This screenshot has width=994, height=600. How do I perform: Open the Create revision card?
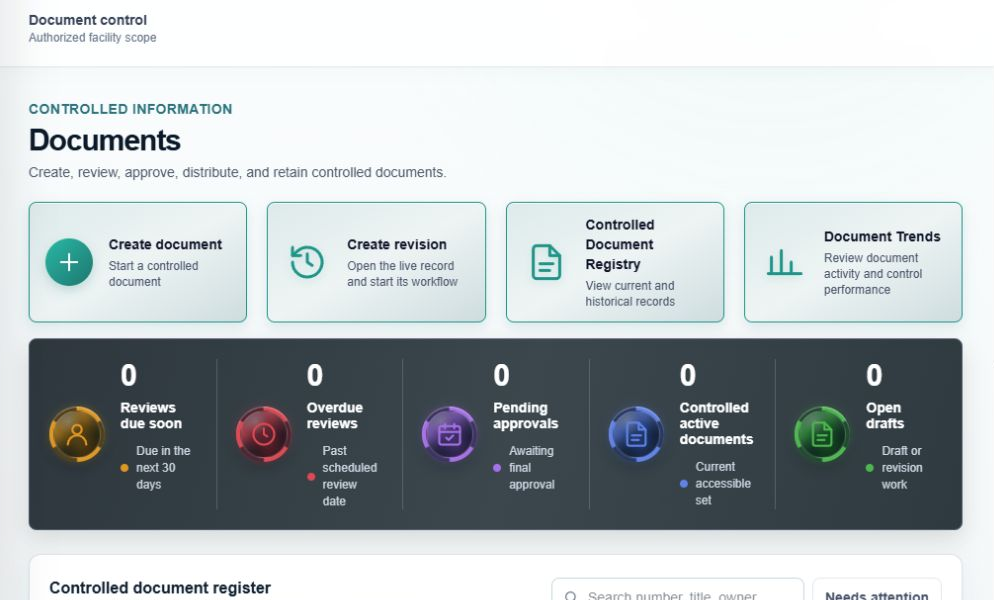click(376, 262)
